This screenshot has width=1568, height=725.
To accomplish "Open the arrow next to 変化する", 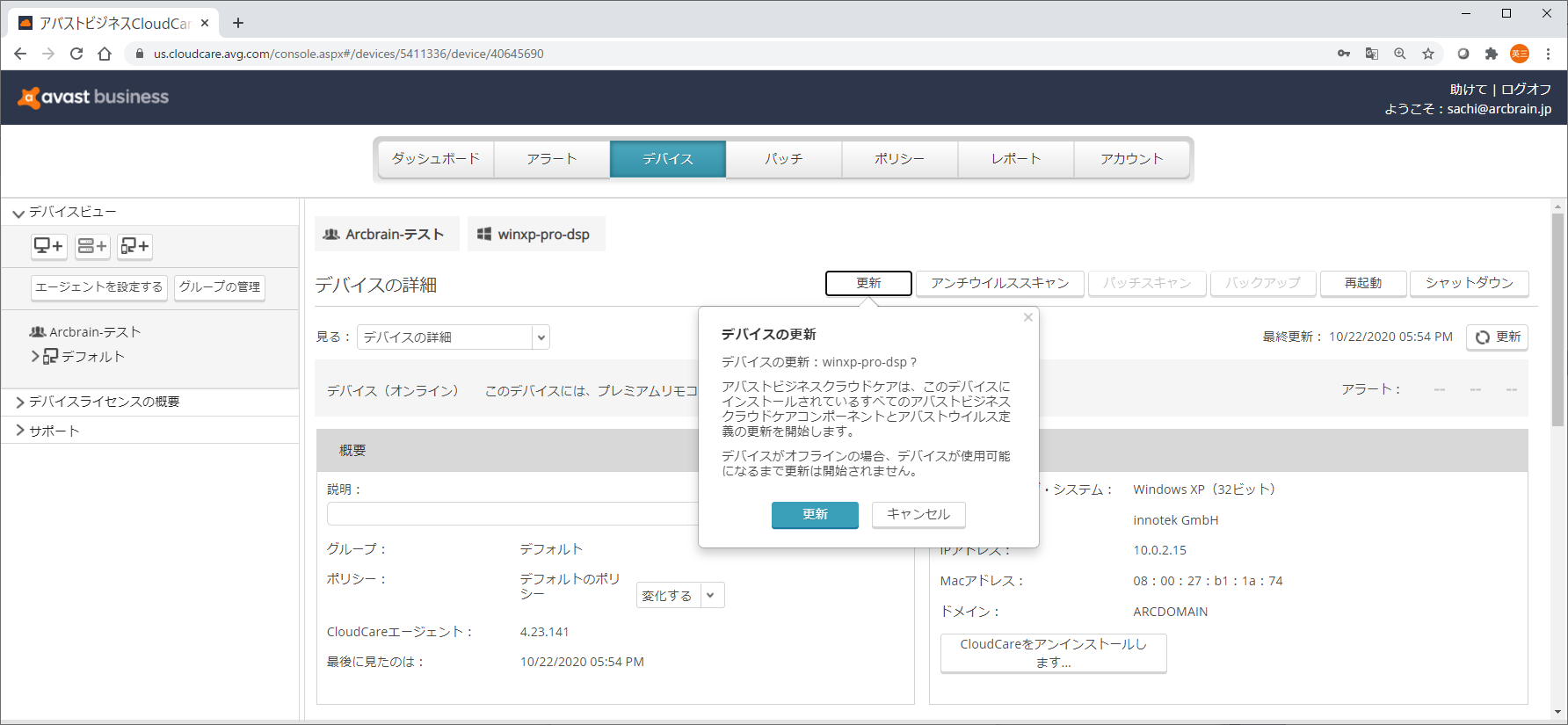I will coord(711,595).
